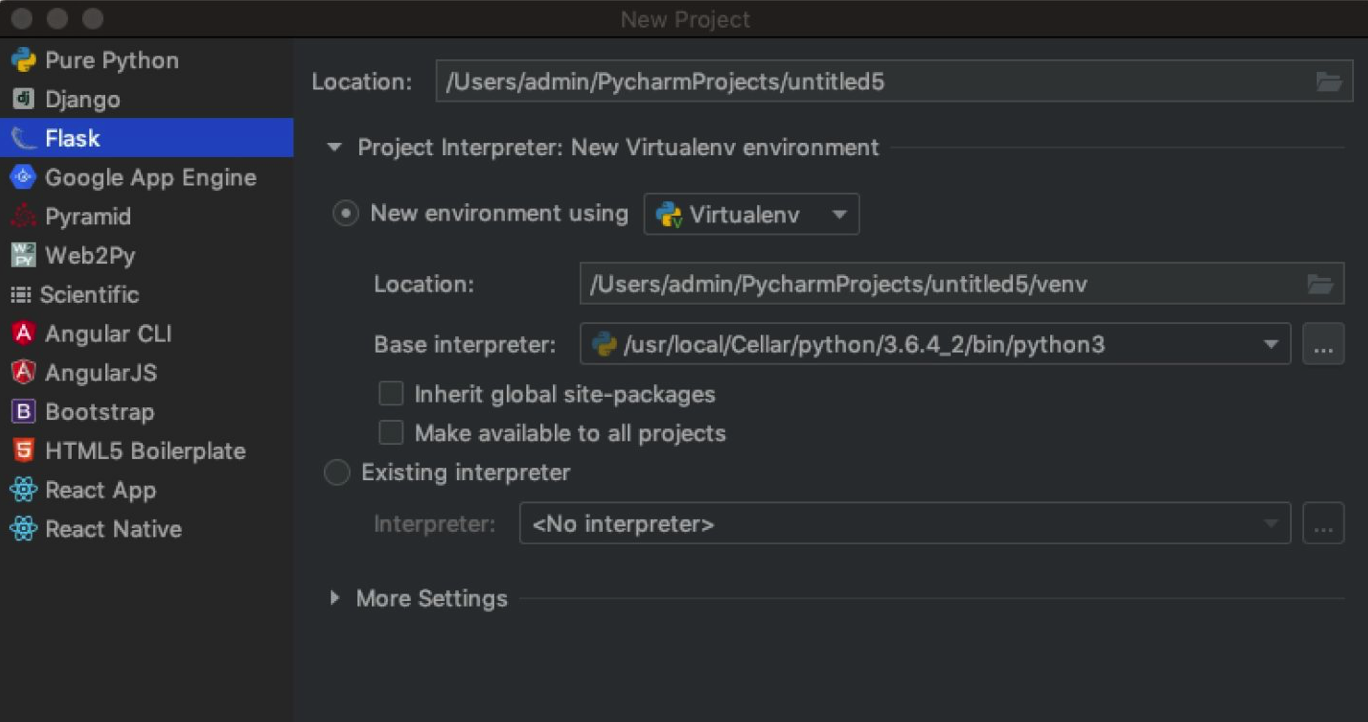
Task: Check Make available to all projects
Action: (x=391, y=433)
